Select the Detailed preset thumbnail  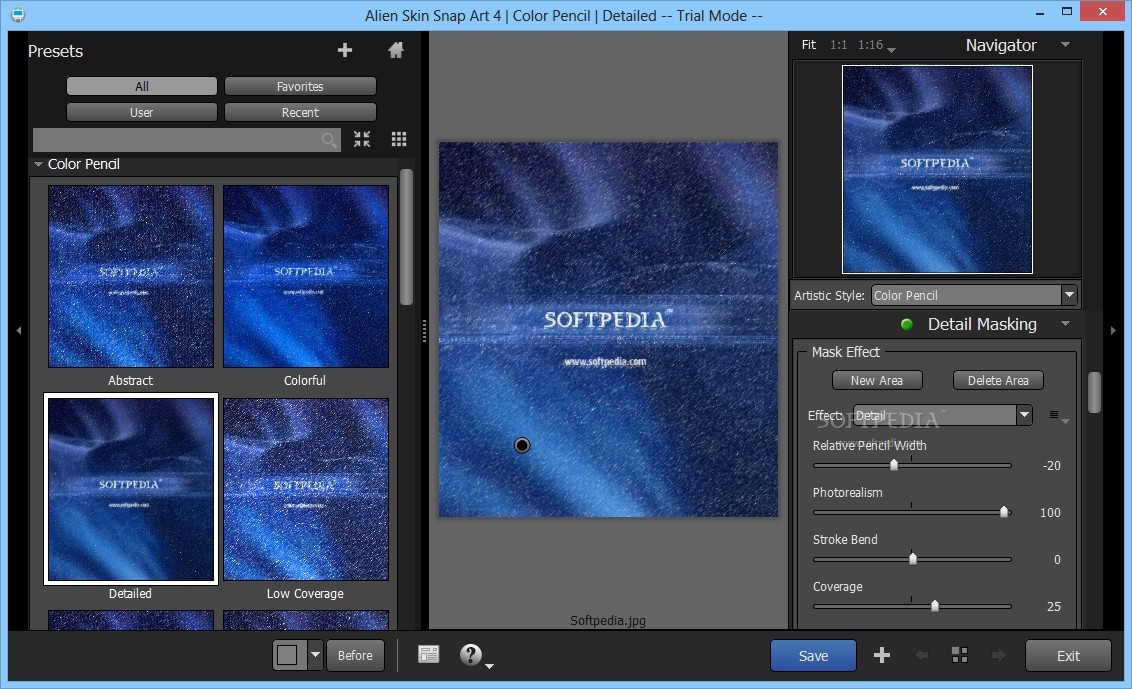pyautogui.click(x=131, y=489)
